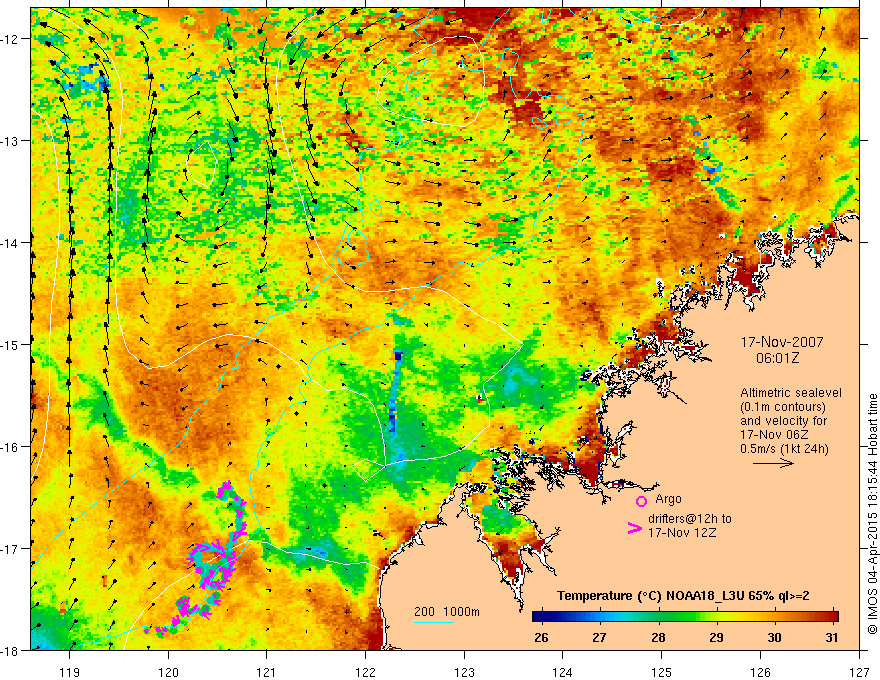Click the velocity scale reference arrow
The image size is (880, 680).
tap(773, 463)
